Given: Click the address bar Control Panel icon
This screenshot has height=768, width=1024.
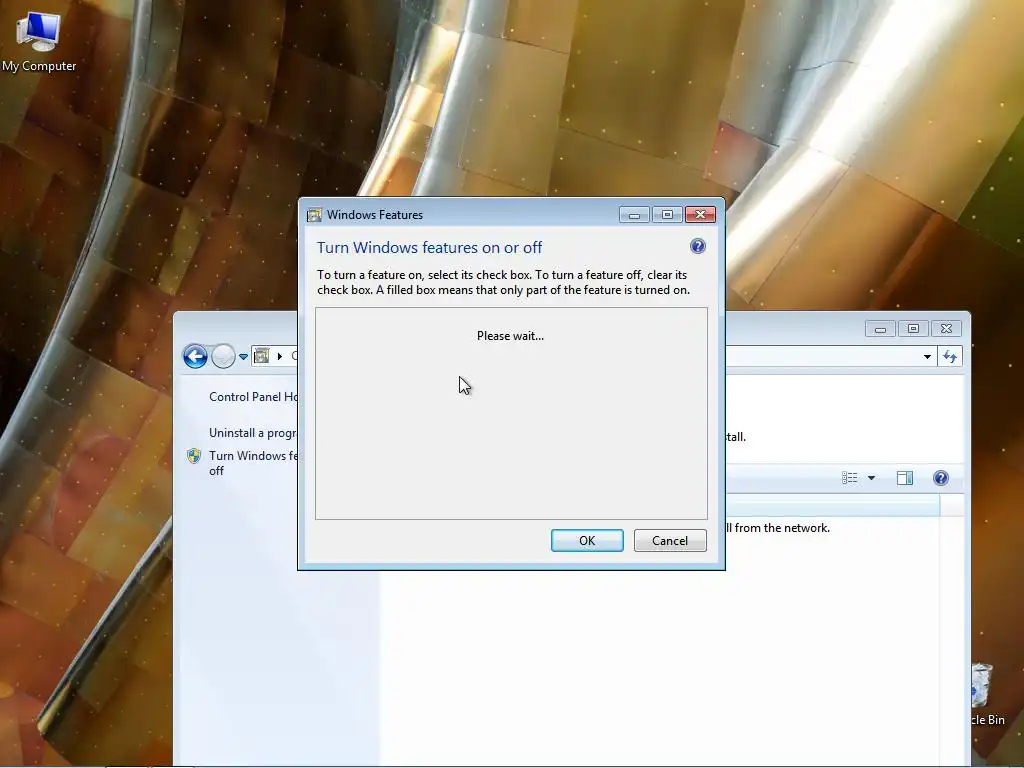Looking at the screenshot, I should click(x=261, y=356).
